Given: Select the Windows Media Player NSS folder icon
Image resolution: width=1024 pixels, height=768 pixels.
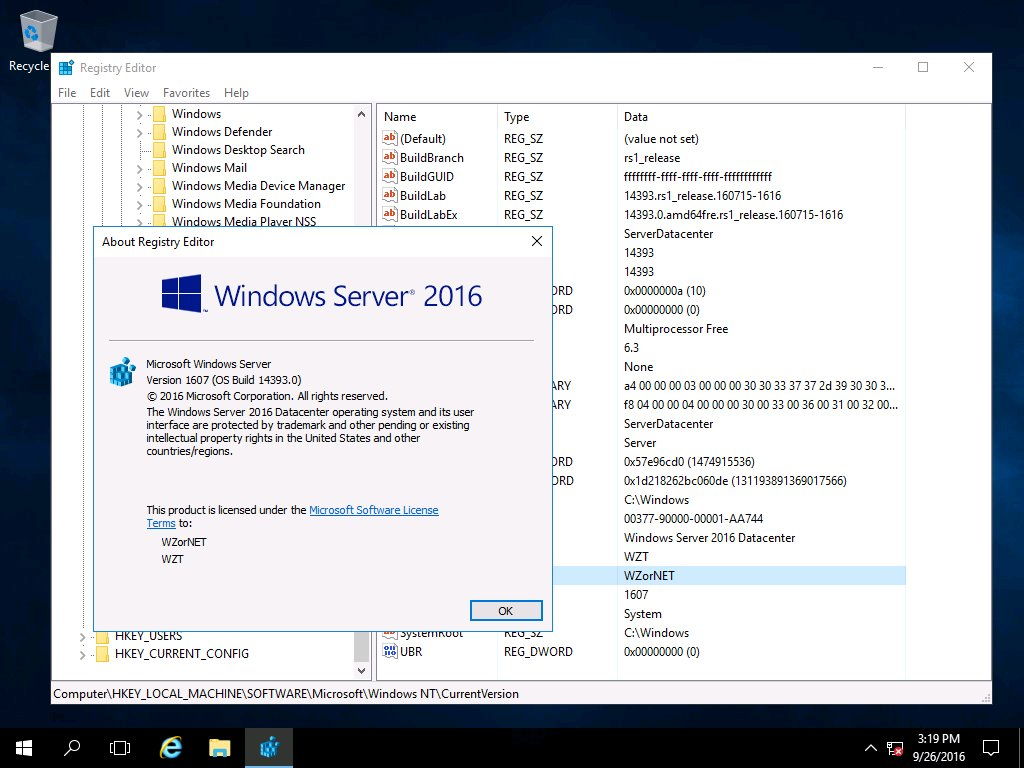Looking at the screenshot, I should (x=159, y=221).
